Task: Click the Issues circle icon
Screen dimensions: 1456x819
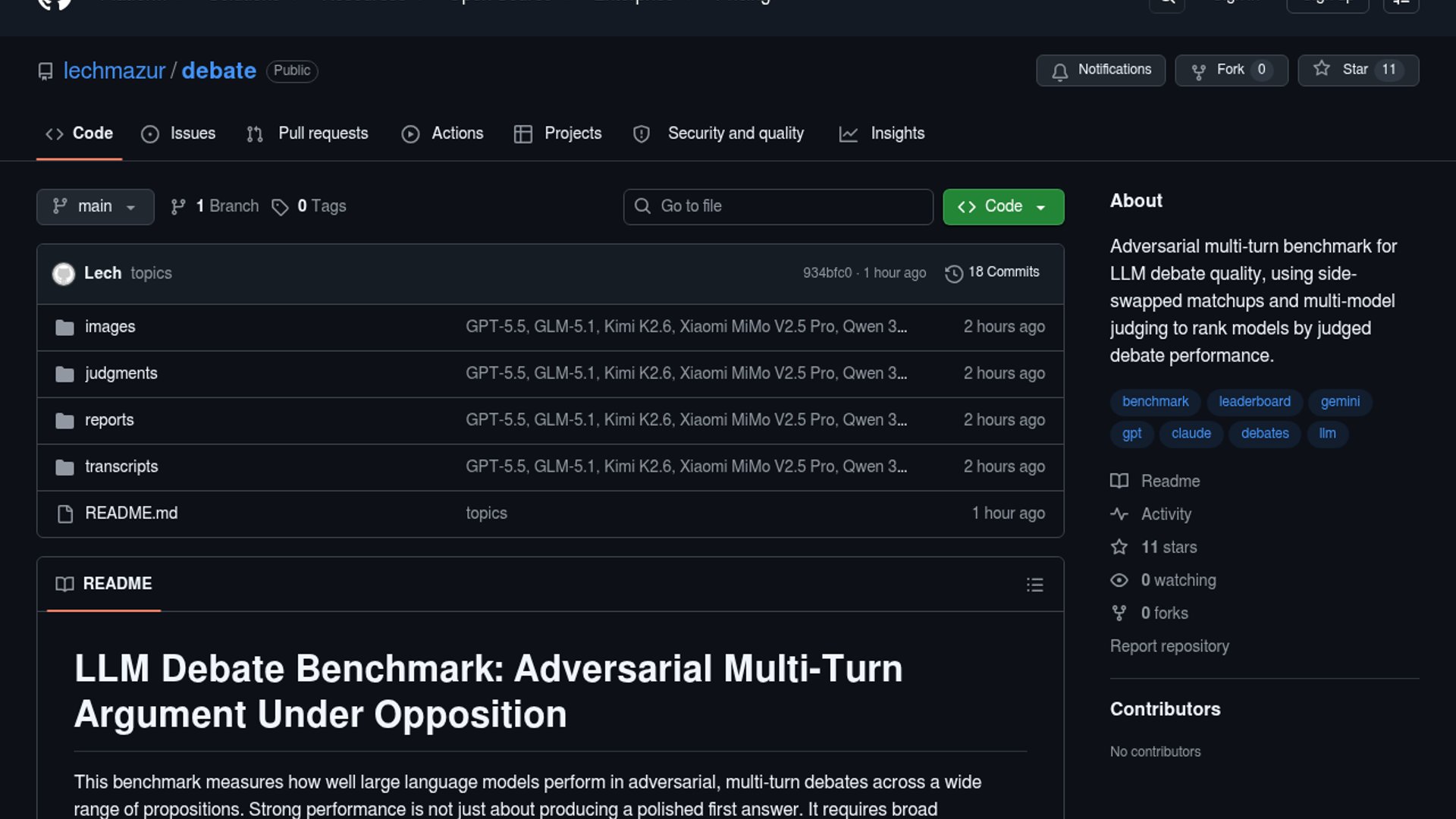Action: [x=150, y=134]
